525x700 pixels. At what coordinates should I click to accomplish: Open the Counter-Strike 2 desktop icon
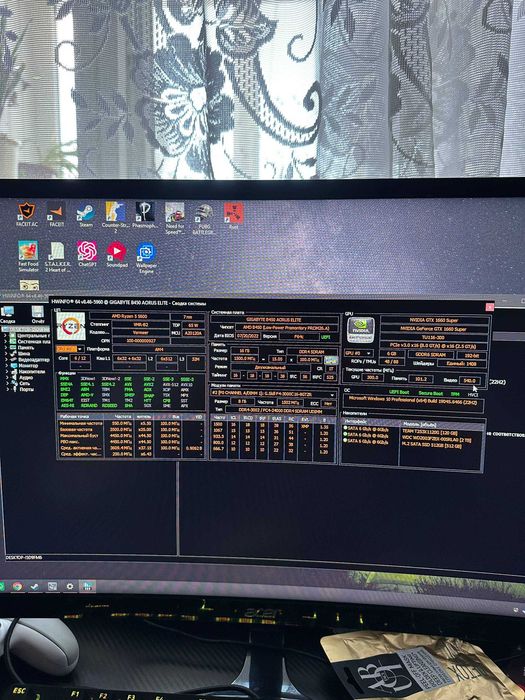coord(115,216)
